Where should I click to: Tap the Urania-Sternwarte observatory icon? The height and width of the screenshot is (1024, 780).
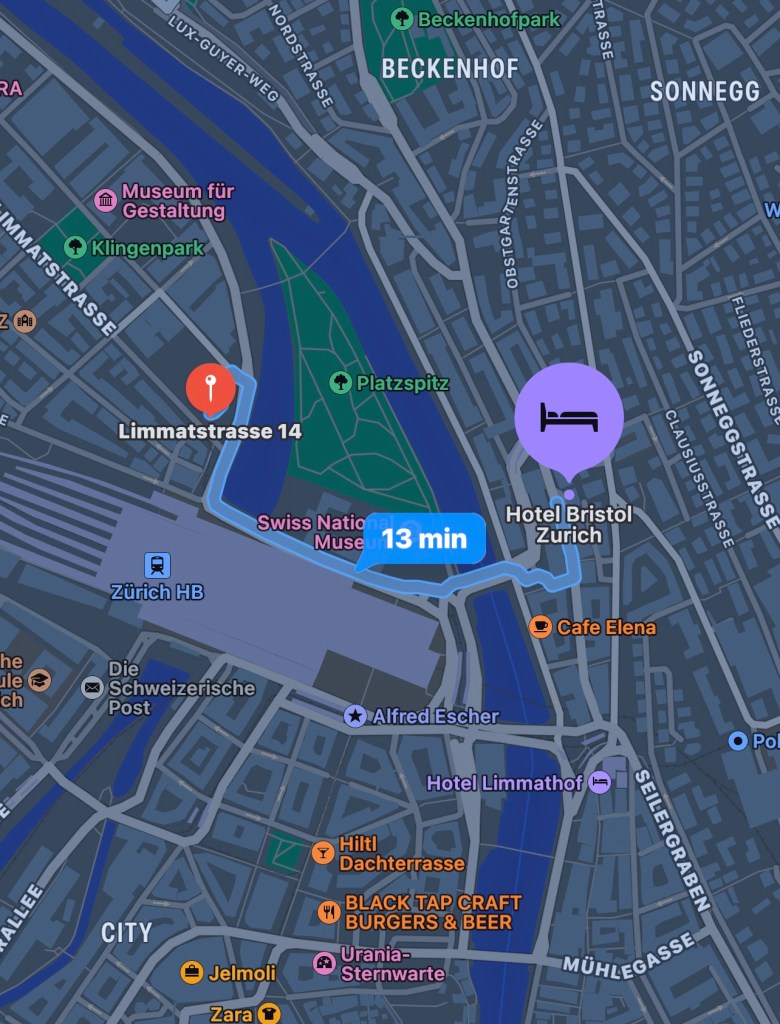click(325, 963)
